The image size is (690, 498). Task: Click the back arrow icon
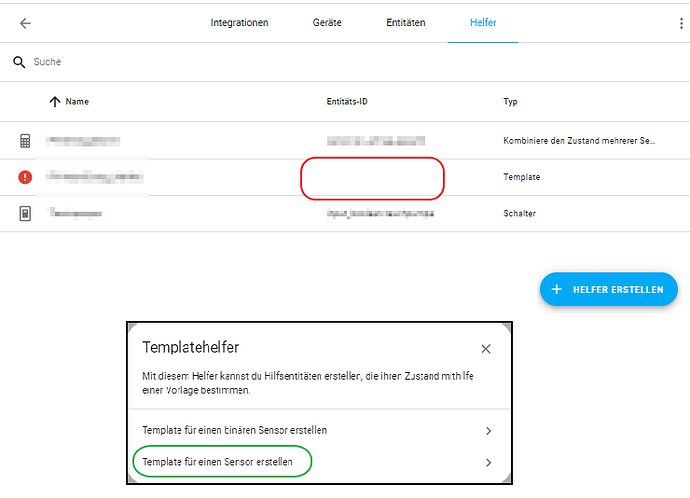coord(25,23)
